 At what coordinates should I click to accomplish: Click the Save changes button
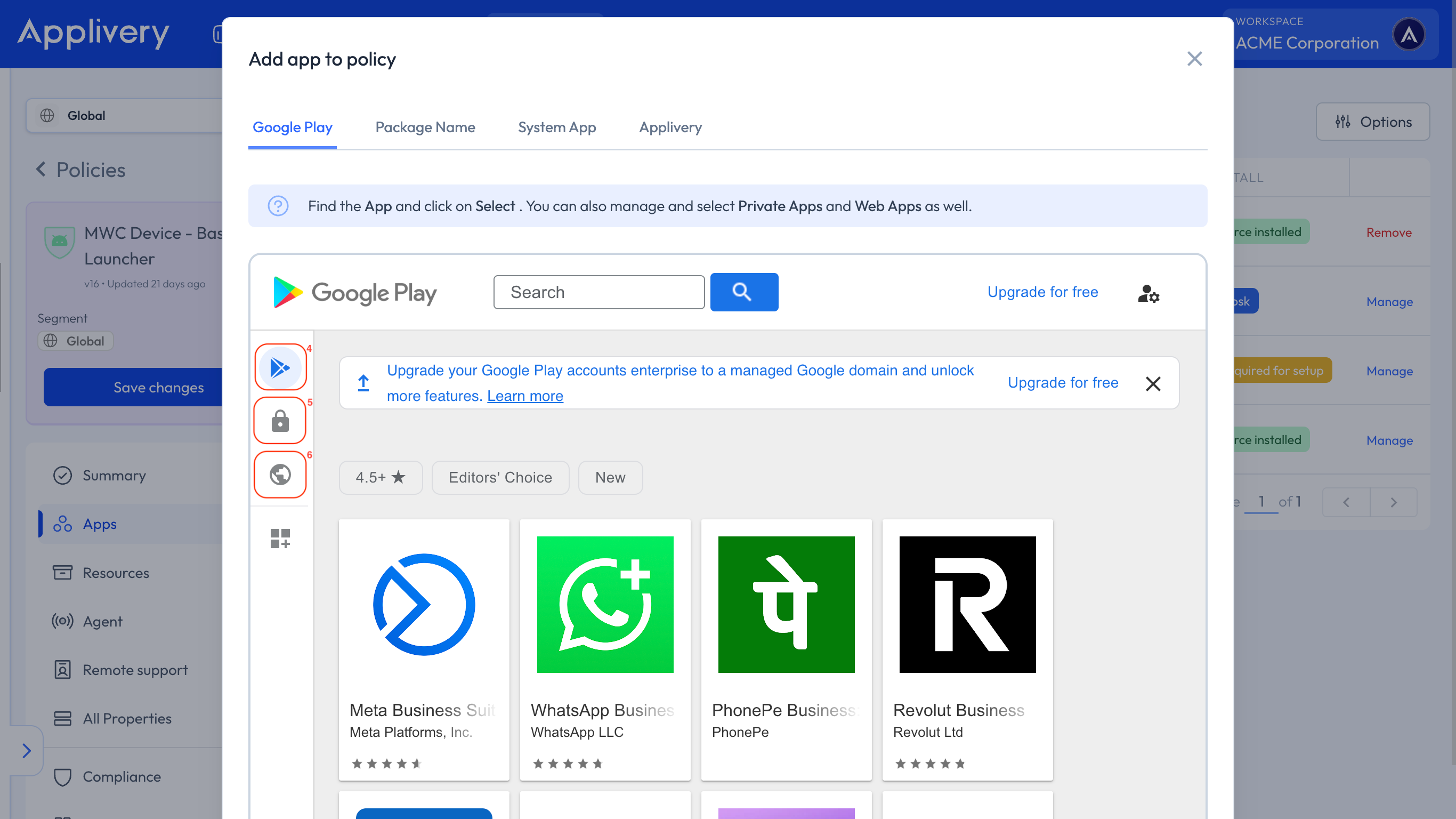[158, 388]
